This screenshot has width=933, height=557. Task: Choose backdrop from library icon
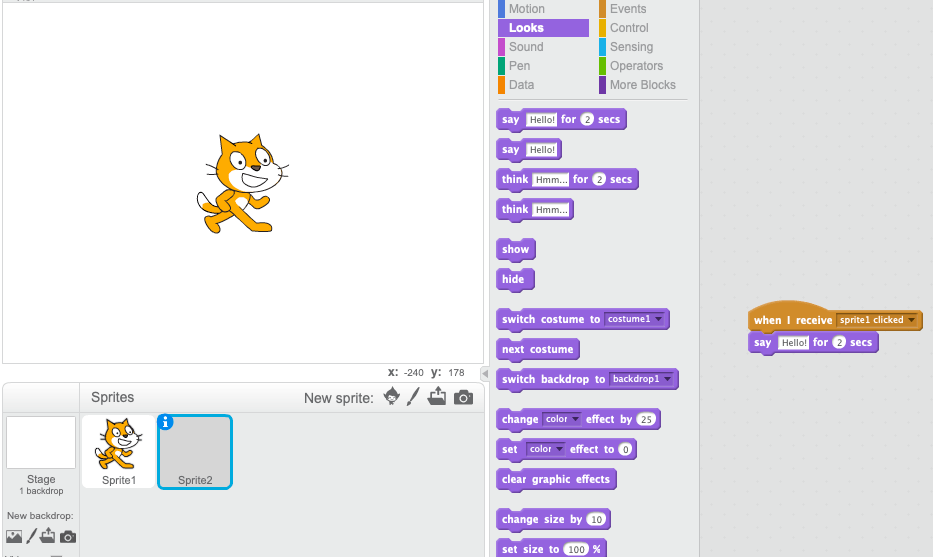tap(14, 537)
